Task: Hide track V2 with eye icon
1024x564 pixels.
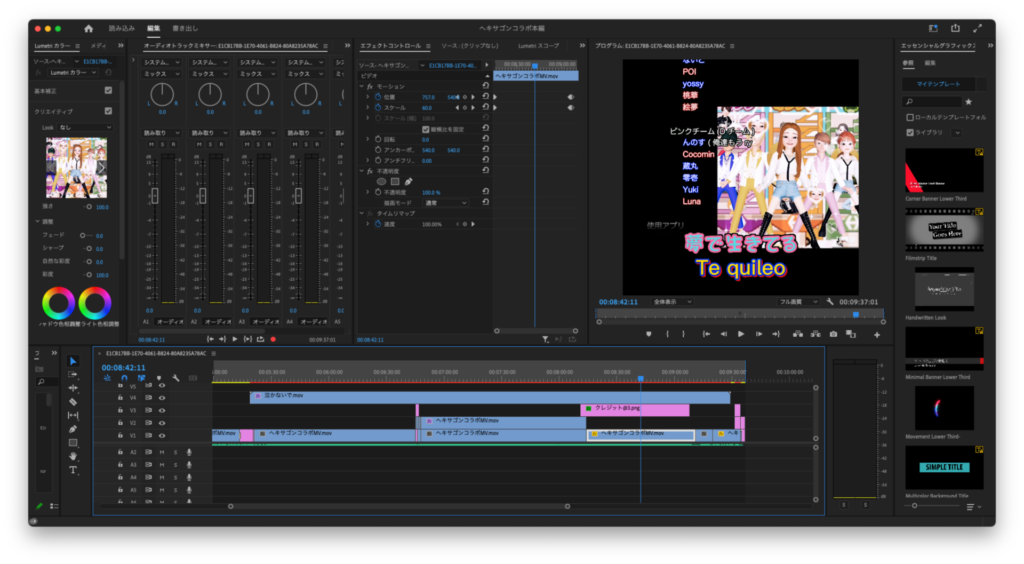Action: (x=162, y=423)
